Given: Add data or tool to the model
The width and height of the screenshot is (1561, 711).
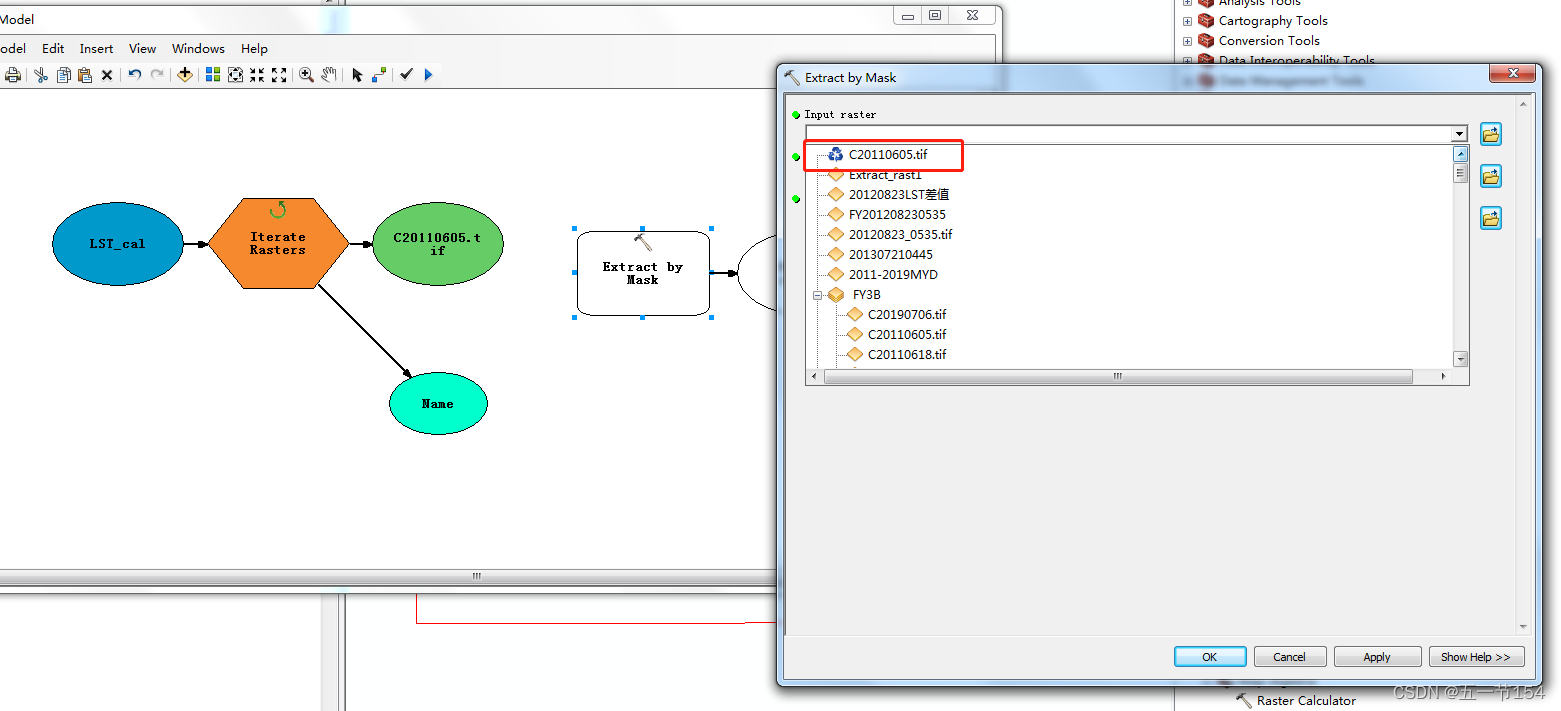Looking at the screenshot, I should [x=185, y=75].
